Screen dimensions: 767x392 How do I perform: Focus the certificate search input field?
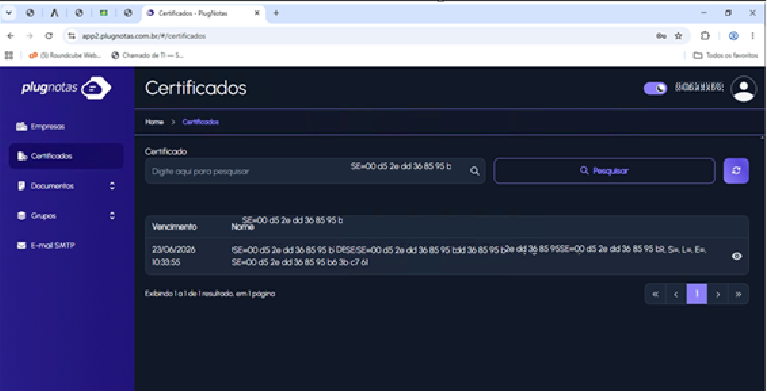click(315, 171)
